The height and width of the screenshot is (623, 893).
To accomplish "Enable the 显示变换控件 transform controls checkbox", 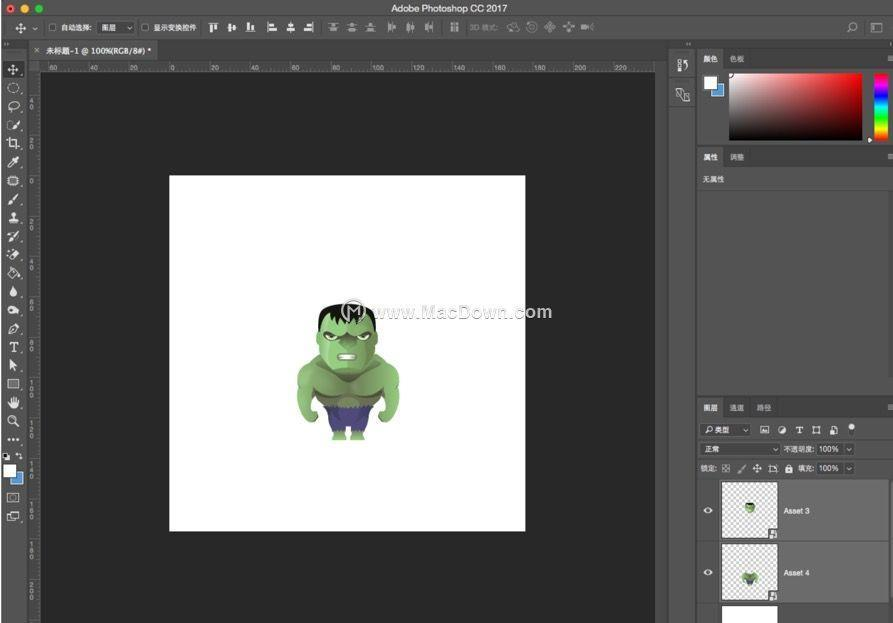I will pyautogui.click(x=145, y=27).
